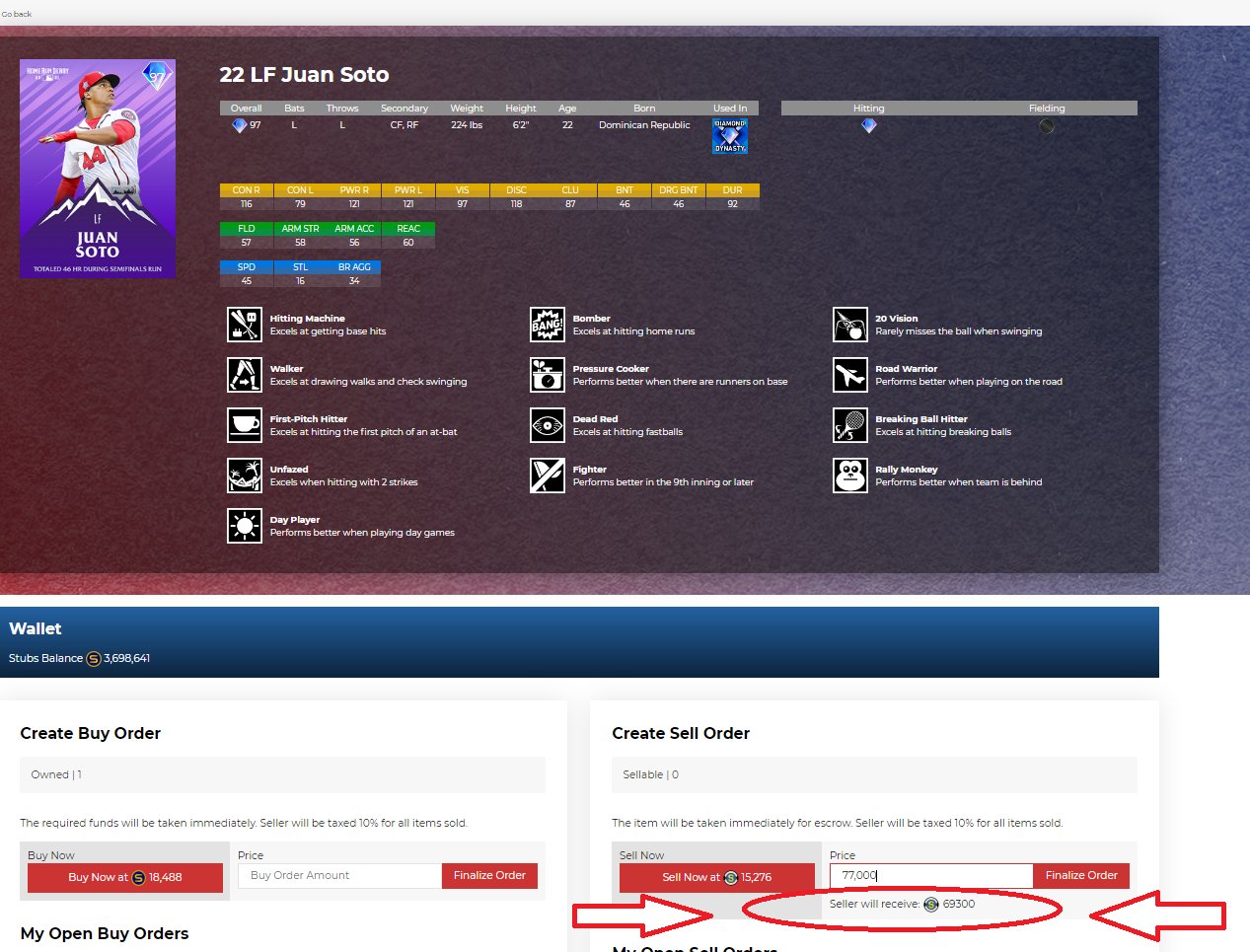Click the Bomber quirk description text
The image size is (1250, 952).
click(633, 331)
